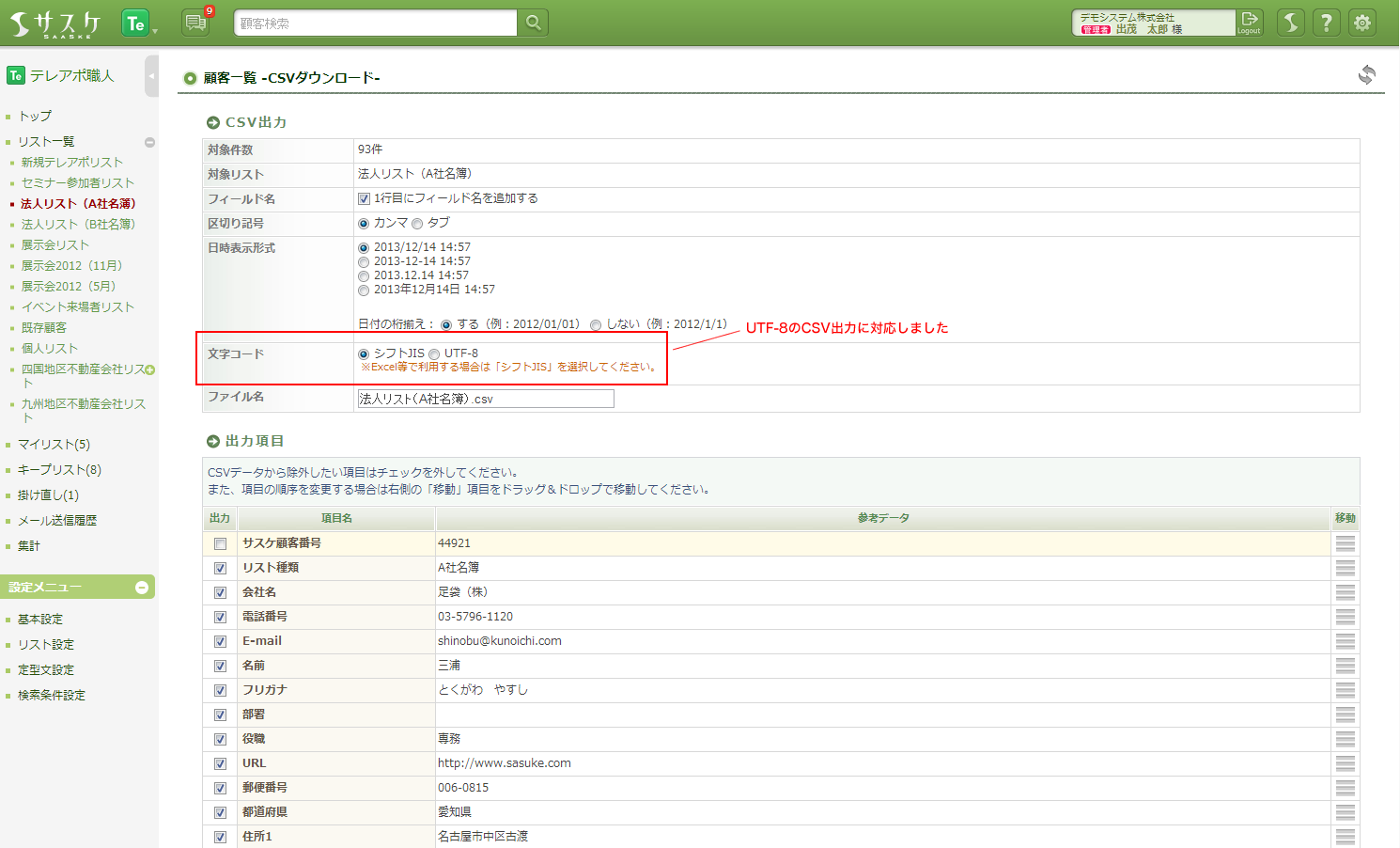Collapse the left sidebar panel arrow
Viewport: 1400px width, 848px height.
(151, 76)
